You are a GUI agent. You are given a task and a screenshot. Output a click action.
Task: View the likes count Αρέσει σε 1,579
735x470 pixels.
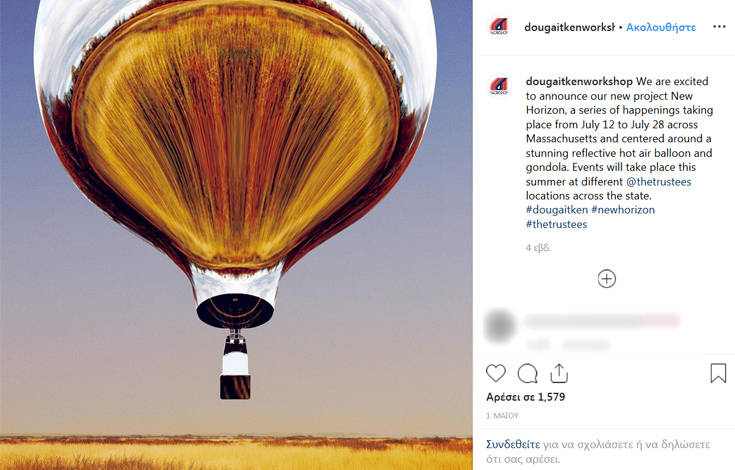[525, 397]
